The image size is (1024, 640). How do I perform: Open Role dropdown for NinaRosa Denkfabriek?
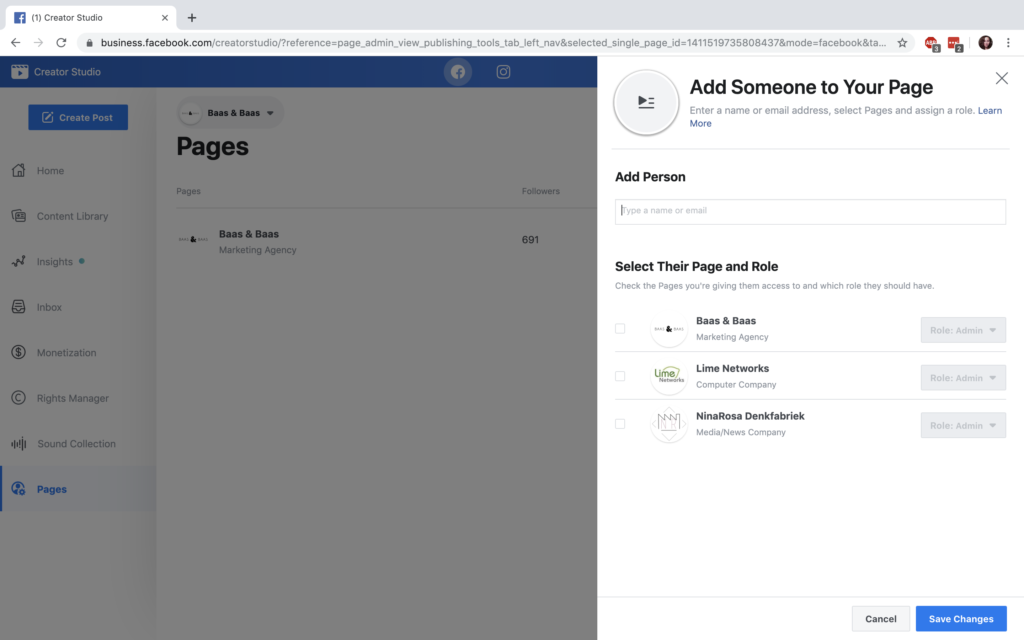[963, 425]
